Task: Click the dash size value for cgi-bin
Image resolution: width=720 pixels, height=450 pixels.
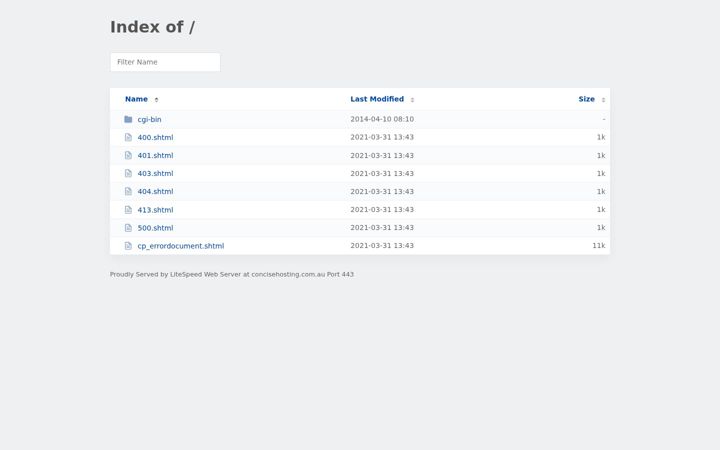Action: pos(604,119)
